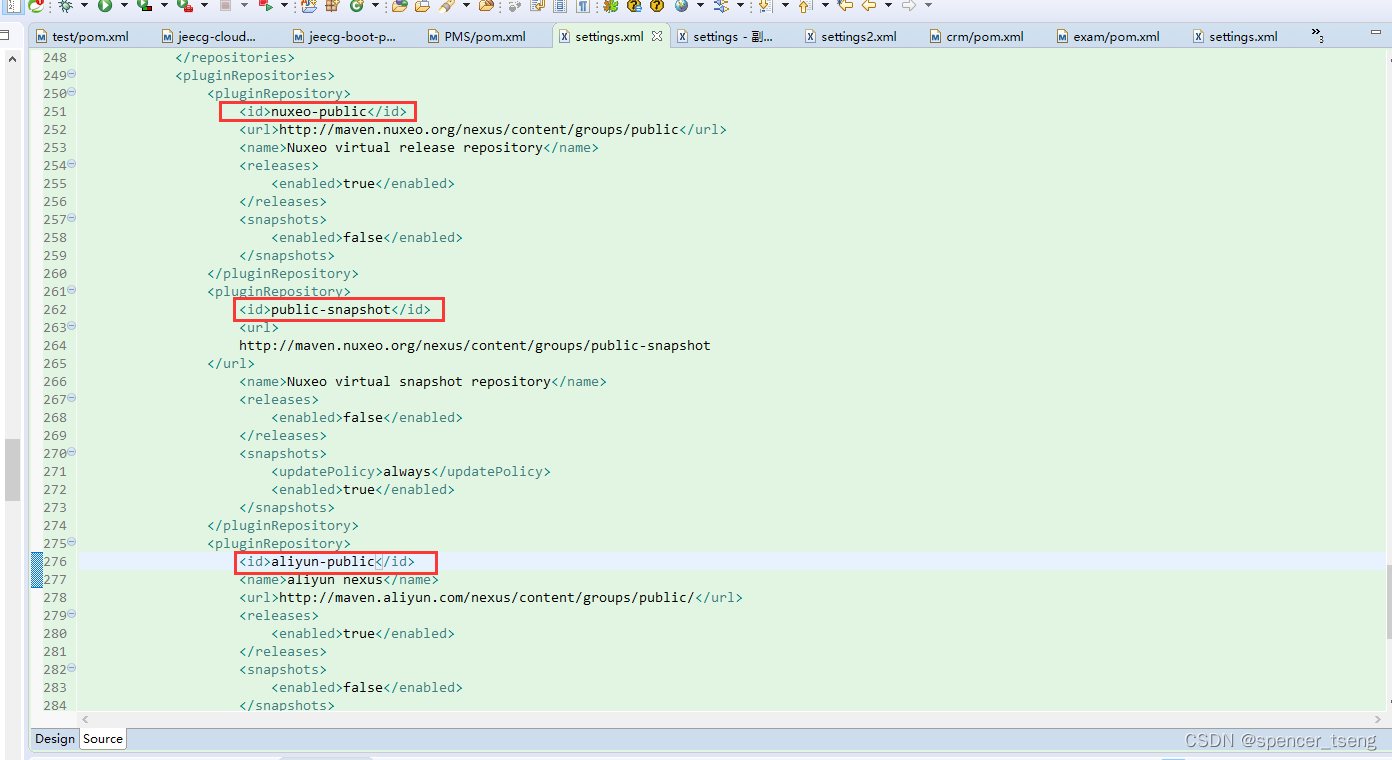Click the Last Edit Location icon
Viewport: 1392px width, 760px height.
845,5
